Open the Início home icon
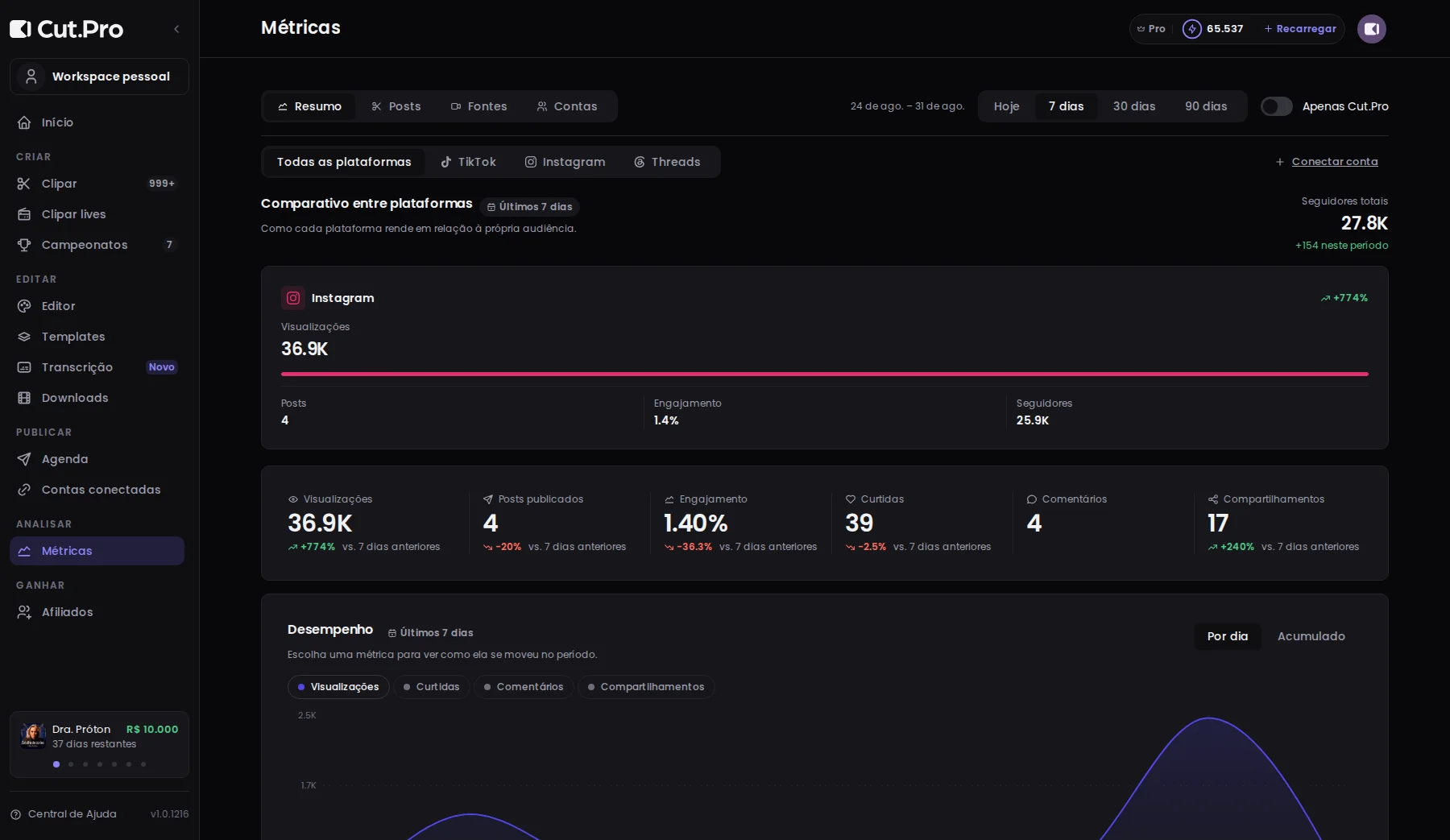This screenshot has width=1450, height=840. (x=24, y=122)
